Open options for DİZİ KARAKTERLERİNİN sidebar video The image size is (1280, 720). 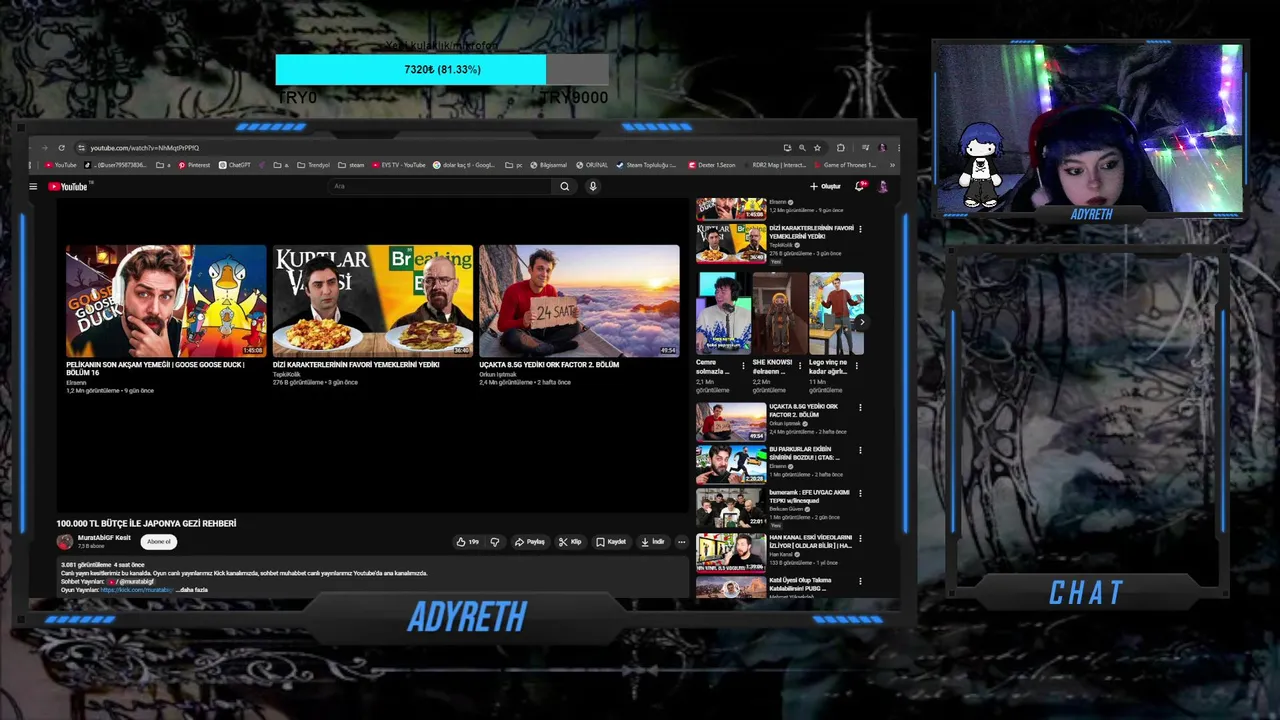coord(860,229)
